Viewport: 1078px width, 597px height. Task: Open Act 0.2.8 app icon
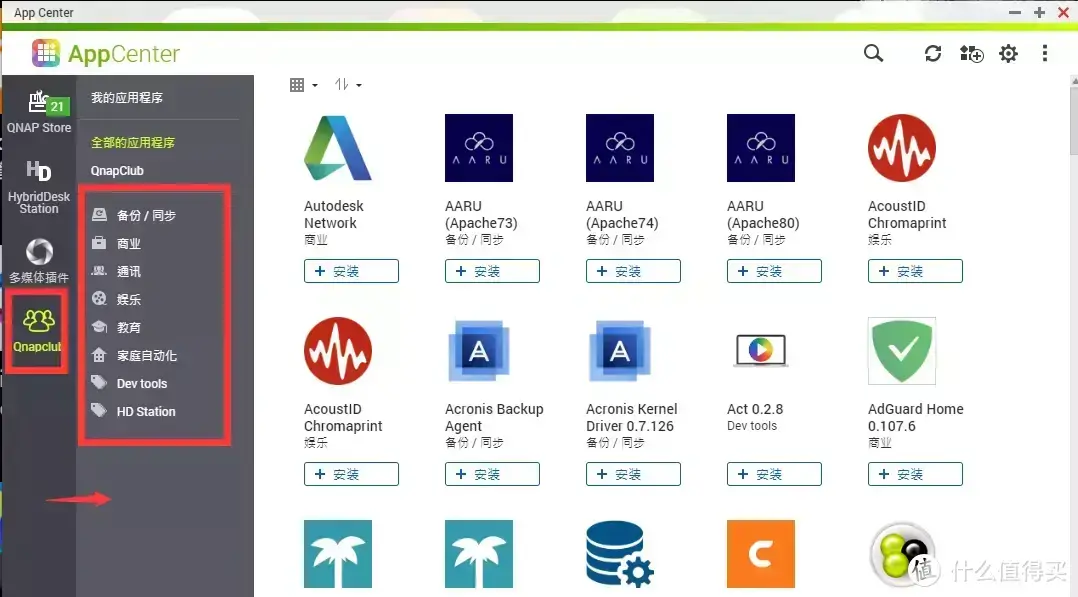point(760,351)
